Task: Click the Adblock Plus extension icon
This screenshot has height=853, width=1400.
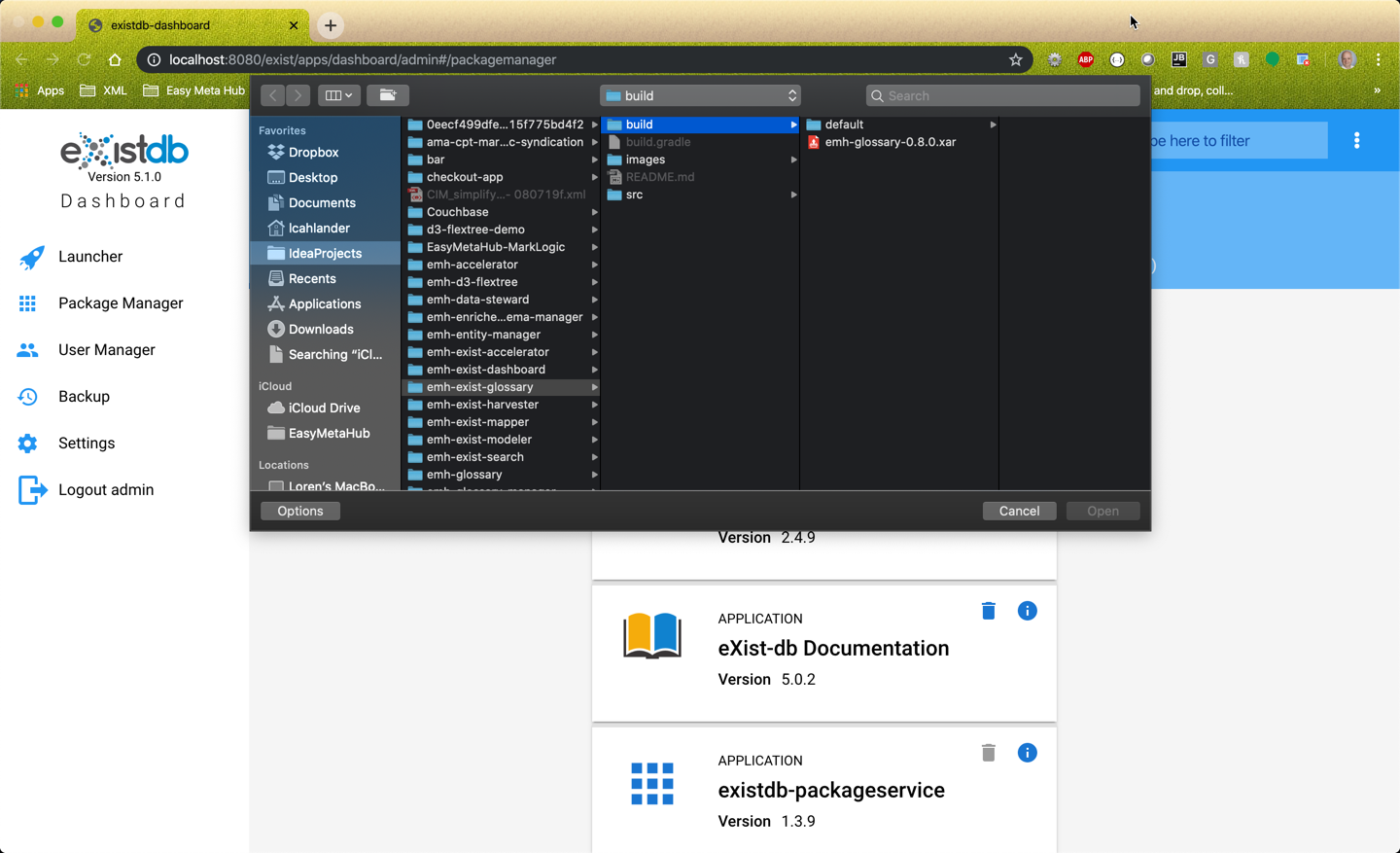Action: coord(1086,60)
